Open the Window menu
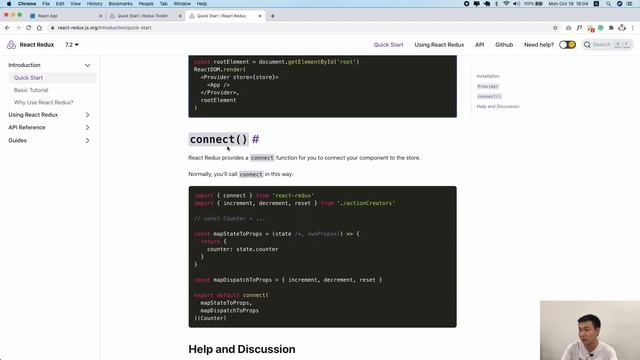 182,4
